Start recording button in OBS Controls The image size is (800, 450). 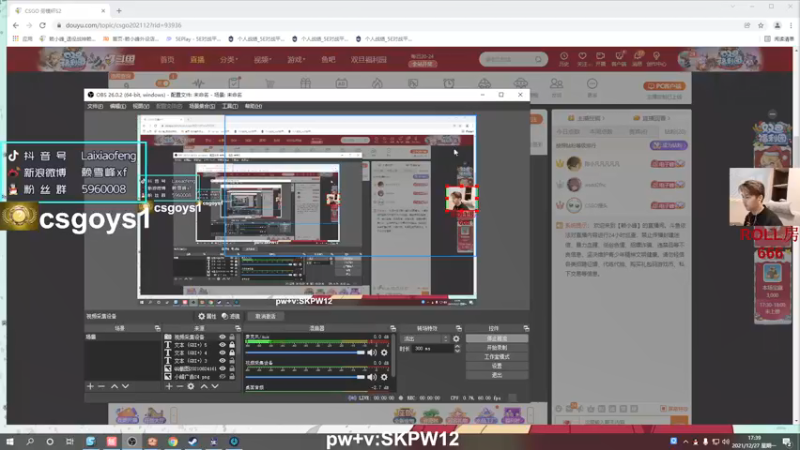(x=497, y=348)
